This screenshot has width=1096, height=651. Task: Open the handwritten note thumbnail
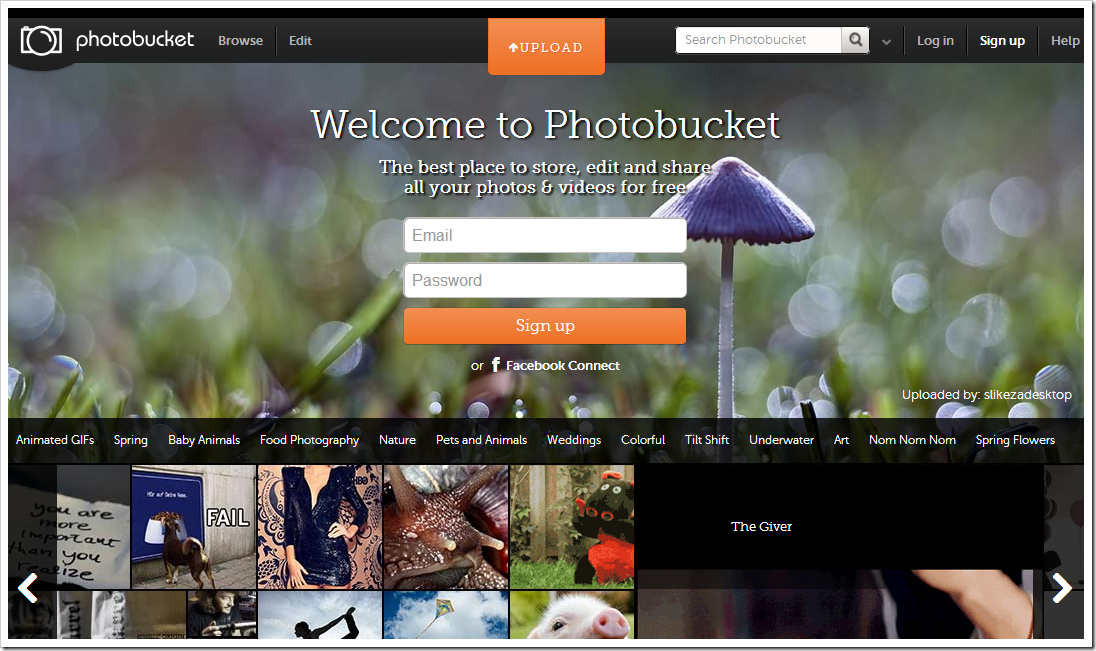click(69, 527)
